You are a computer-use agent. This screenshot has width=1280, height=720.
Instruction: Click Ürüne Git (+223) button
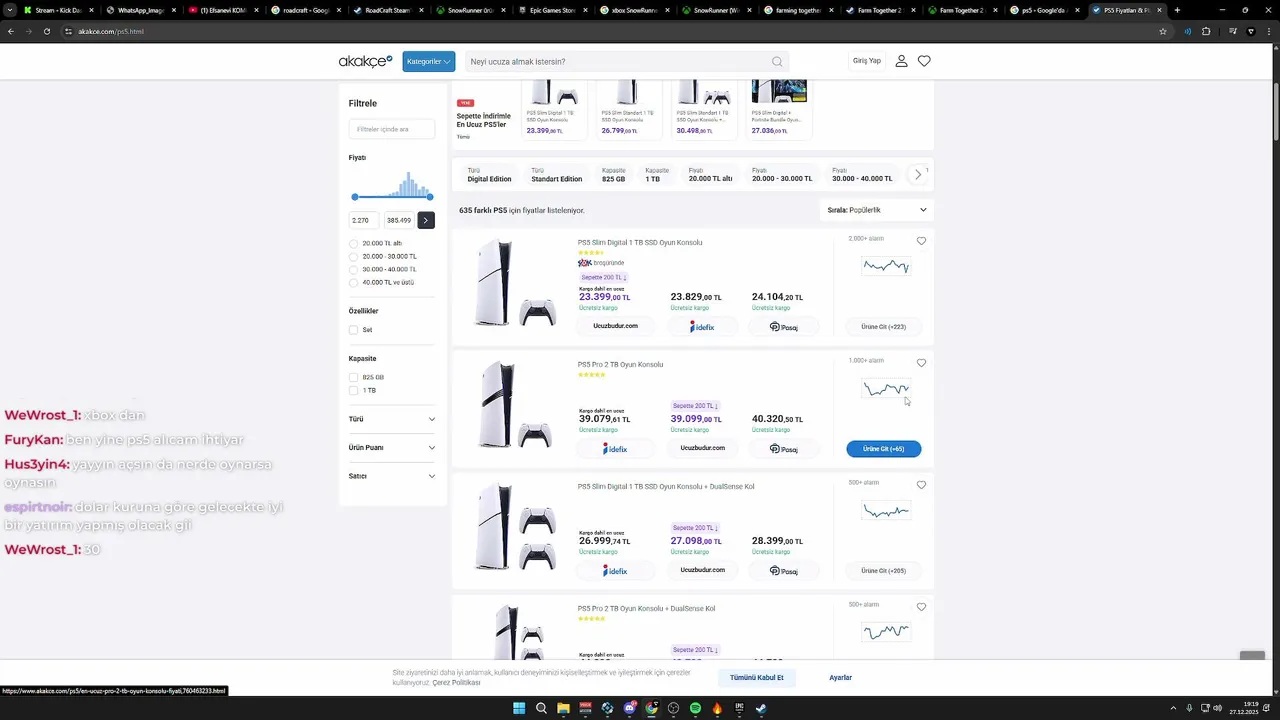point(884,327)
